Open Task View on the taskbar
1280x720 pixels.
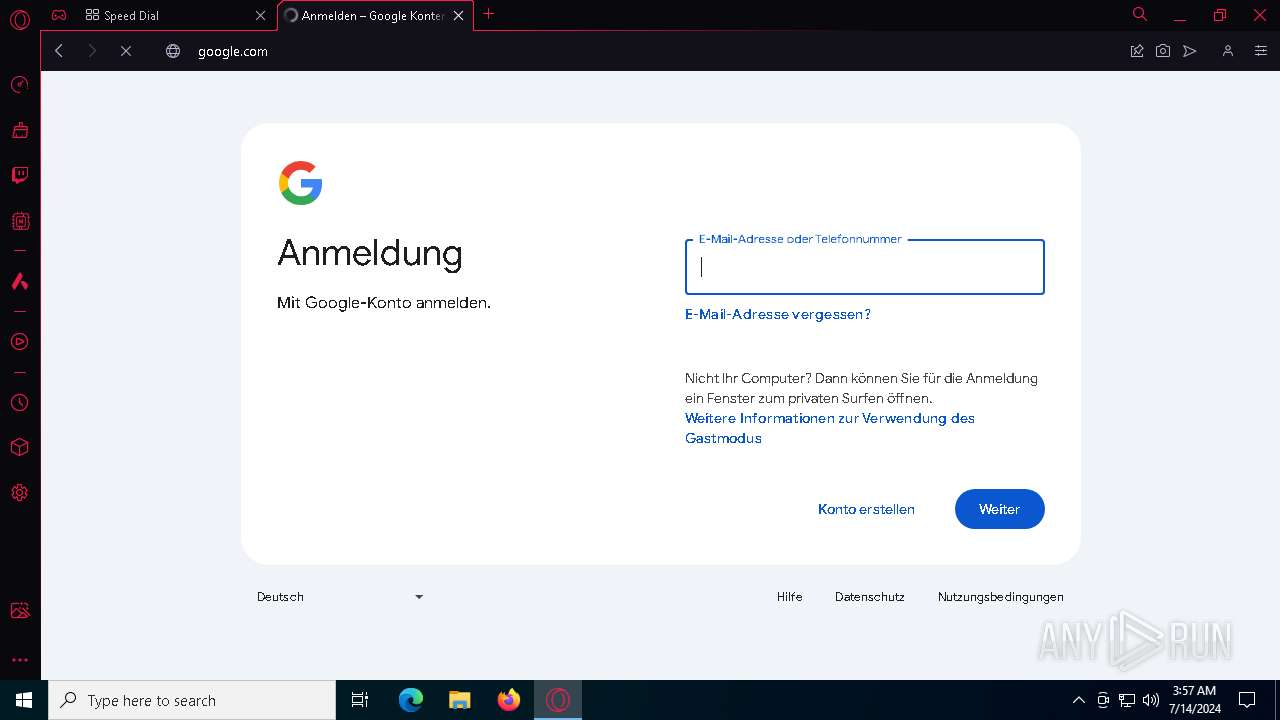pyautogui.click(x=360, y=700)
